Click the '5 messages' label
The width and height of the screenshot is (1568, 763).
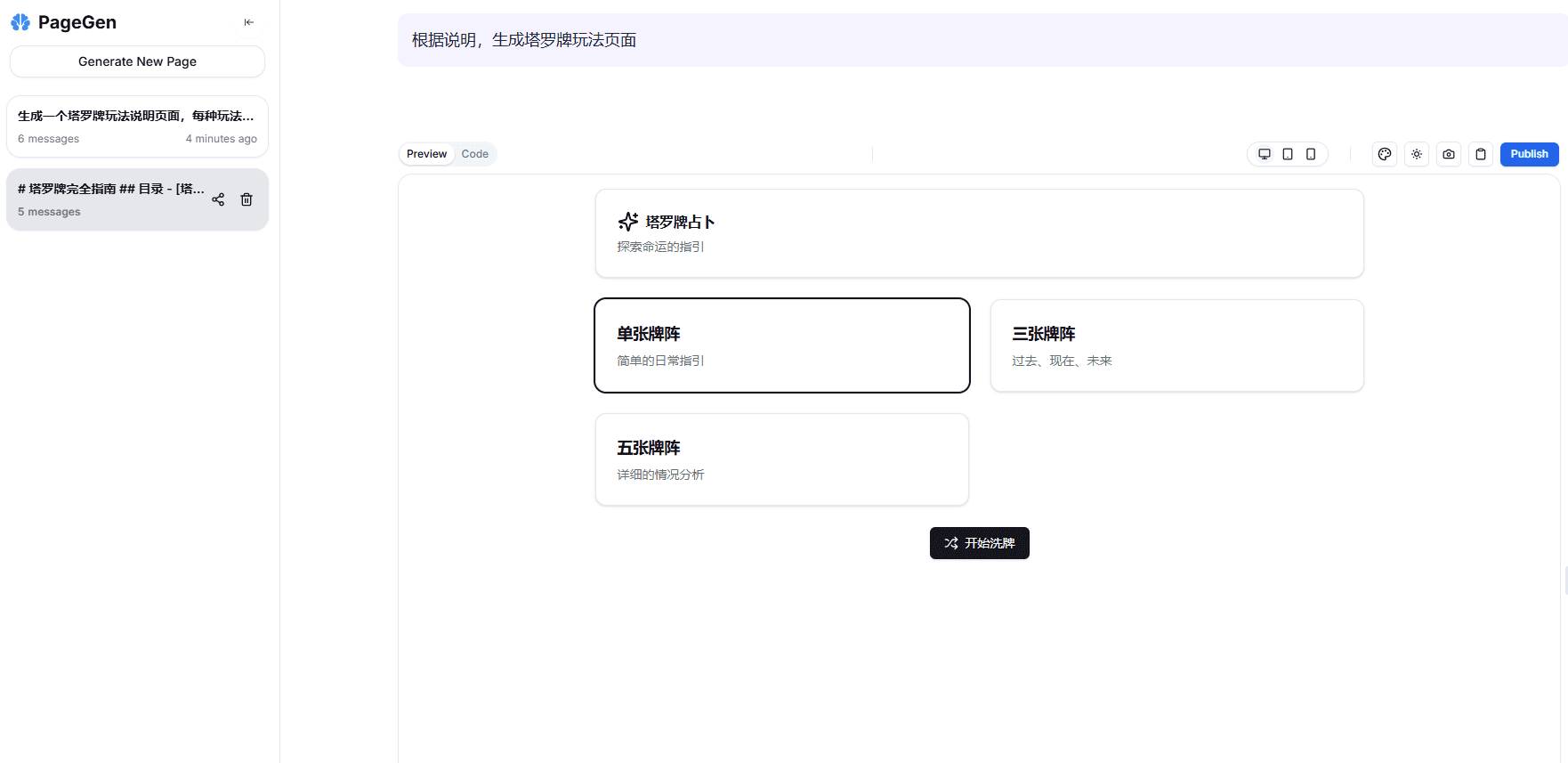[49, 212]
